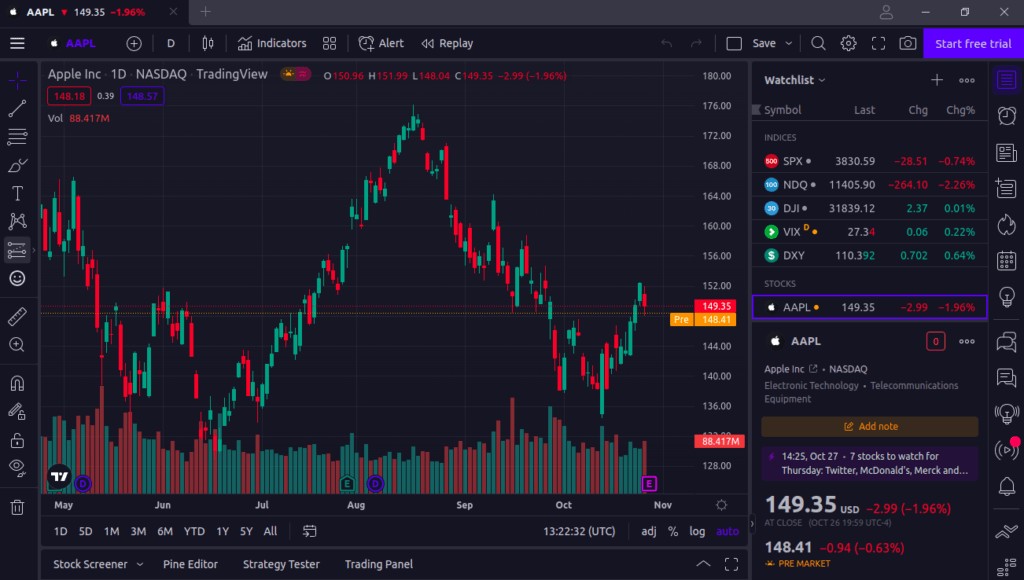This screenshot has width=1024, height=580.
Task: Open the Pine Editor tab
Action: click(x=190, y=564)
